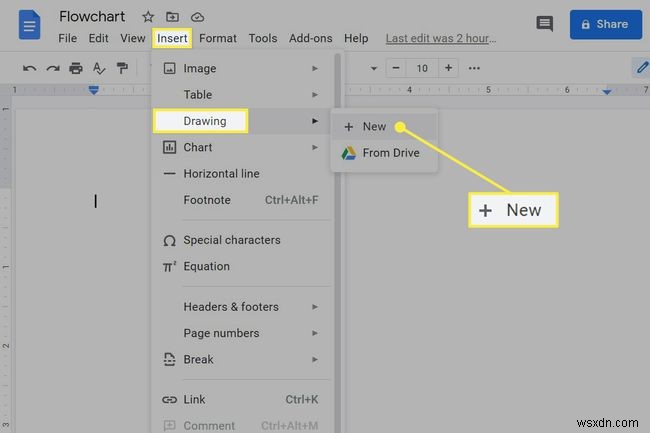The image size is (650, 433).
Task: Click the Redo arrow icon
Action: (53, 68)
